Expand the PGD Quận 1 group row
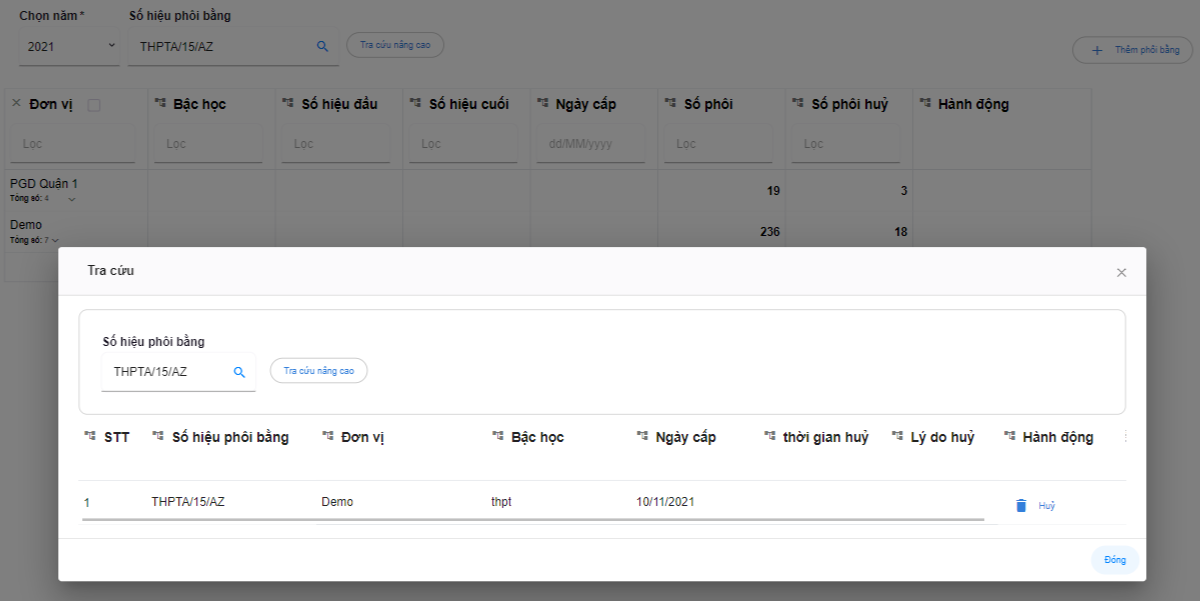Screen dimensions: 1200x601 (x=71, y=199)
